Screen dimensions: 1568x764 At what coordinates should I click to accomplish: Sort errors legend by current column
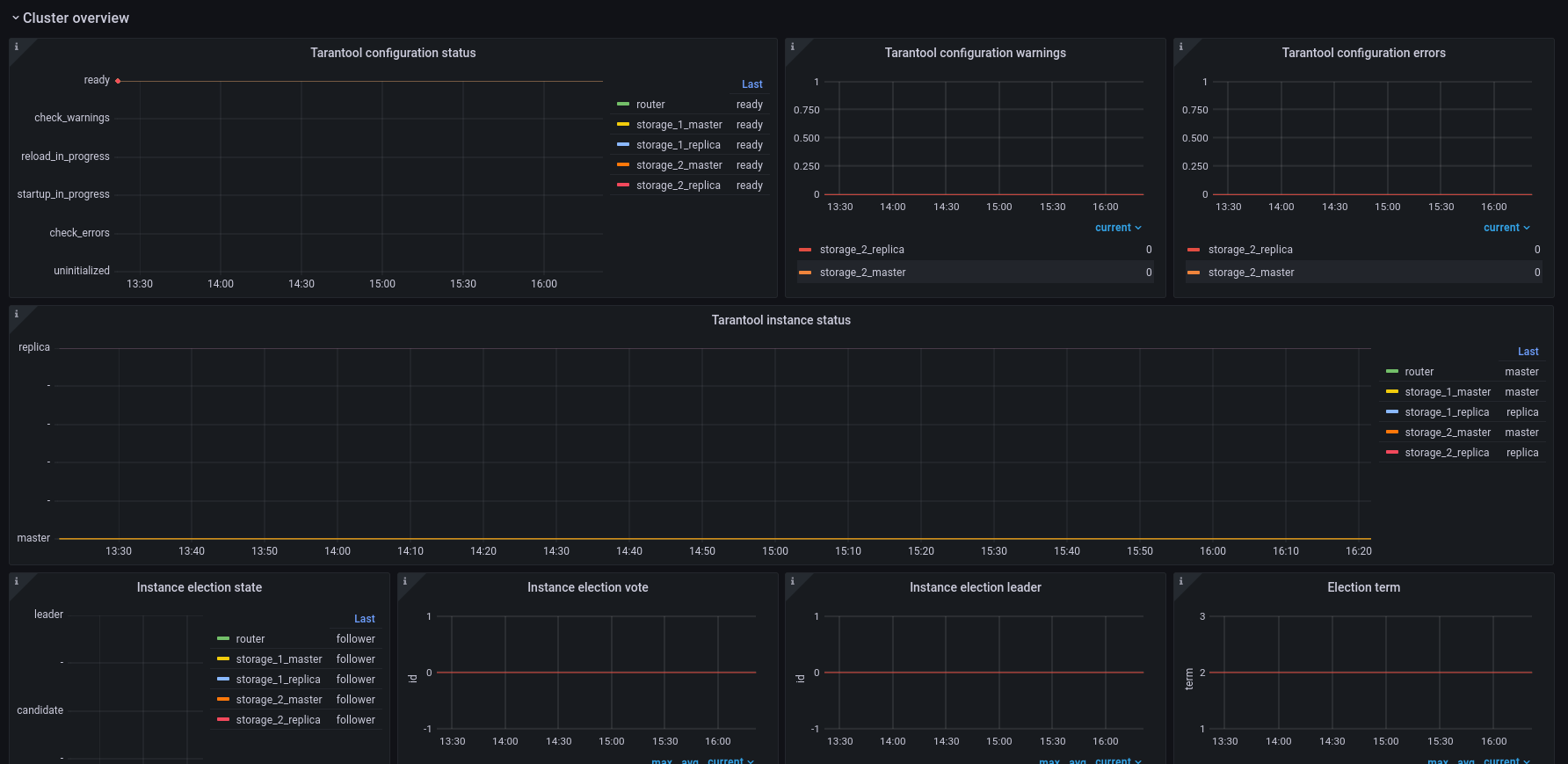tap(1506, 228)
